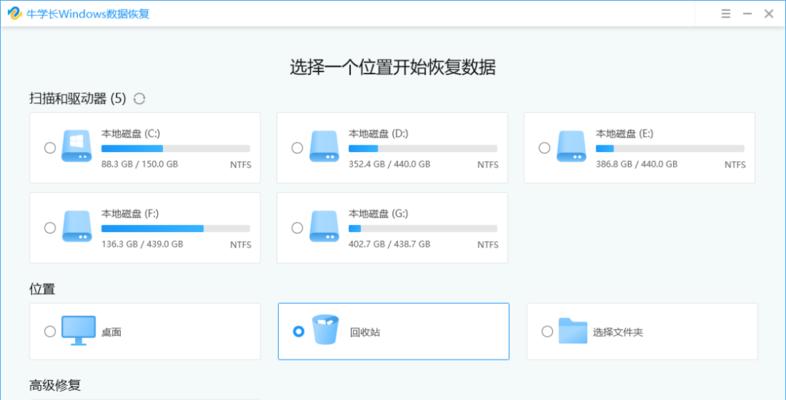786x400 pixels.
Task: Refresh the drive list with the circular arrow
Action: click(140, 99)
